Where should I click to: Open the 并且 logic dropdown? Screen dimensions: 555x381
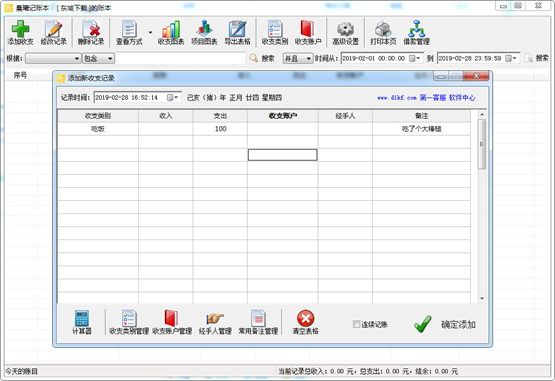298,58
